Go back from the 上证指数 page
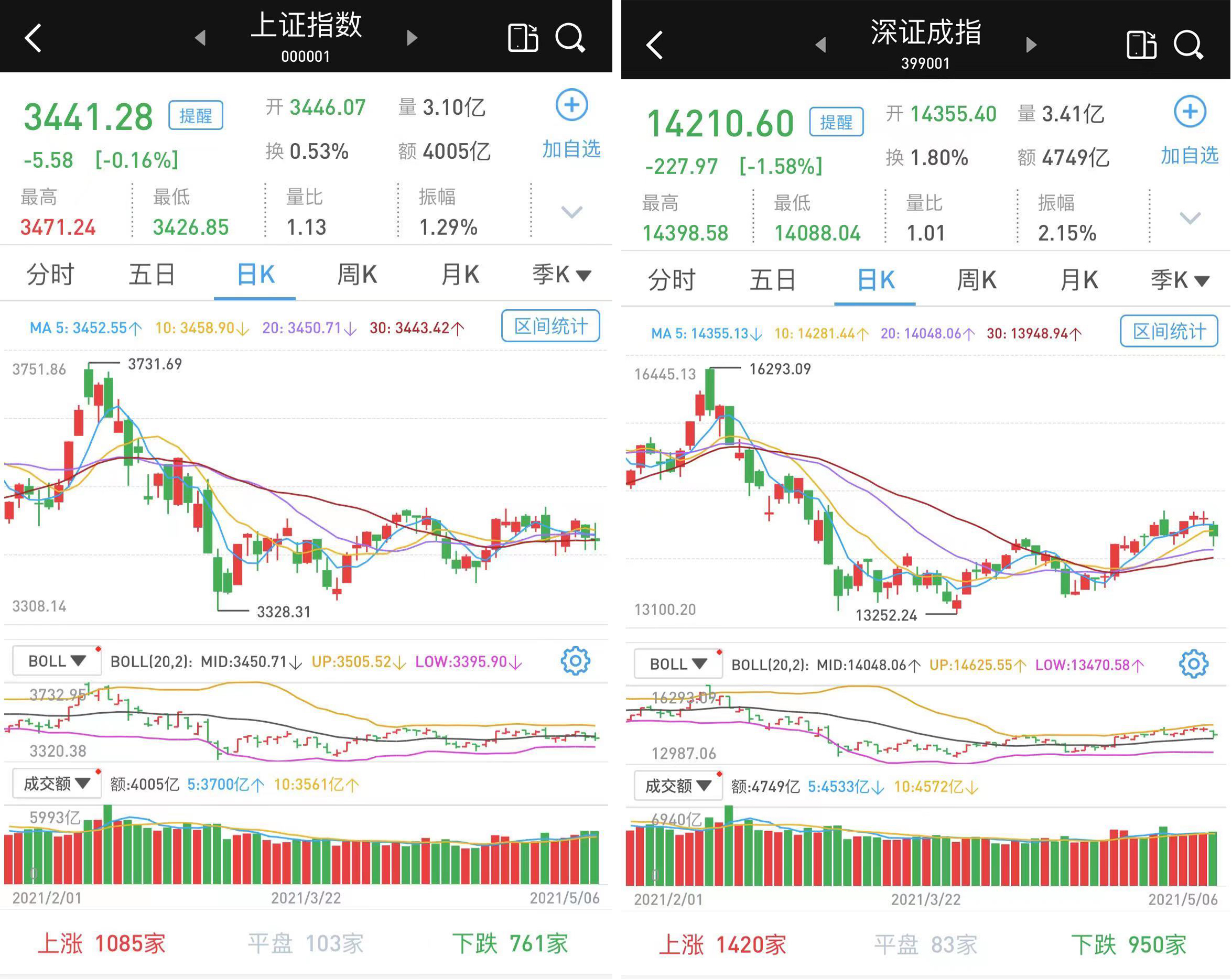Screen dimensions: 1232x979 [x=33, y=38]
